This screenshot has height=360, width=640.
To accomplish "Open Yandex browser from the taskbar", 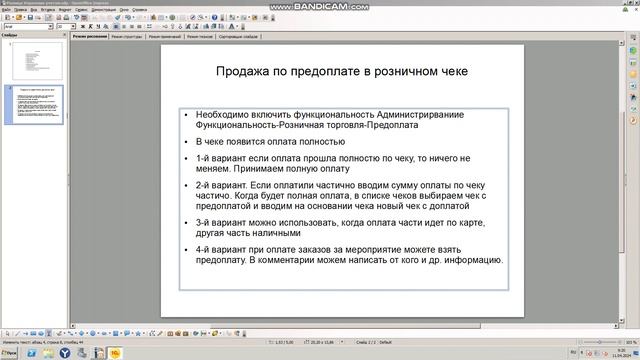I will (x=64, y=353).
